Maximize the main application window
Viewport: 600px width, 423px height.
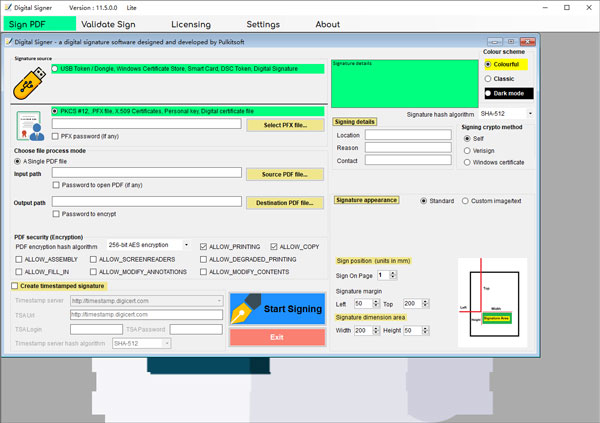567,7
